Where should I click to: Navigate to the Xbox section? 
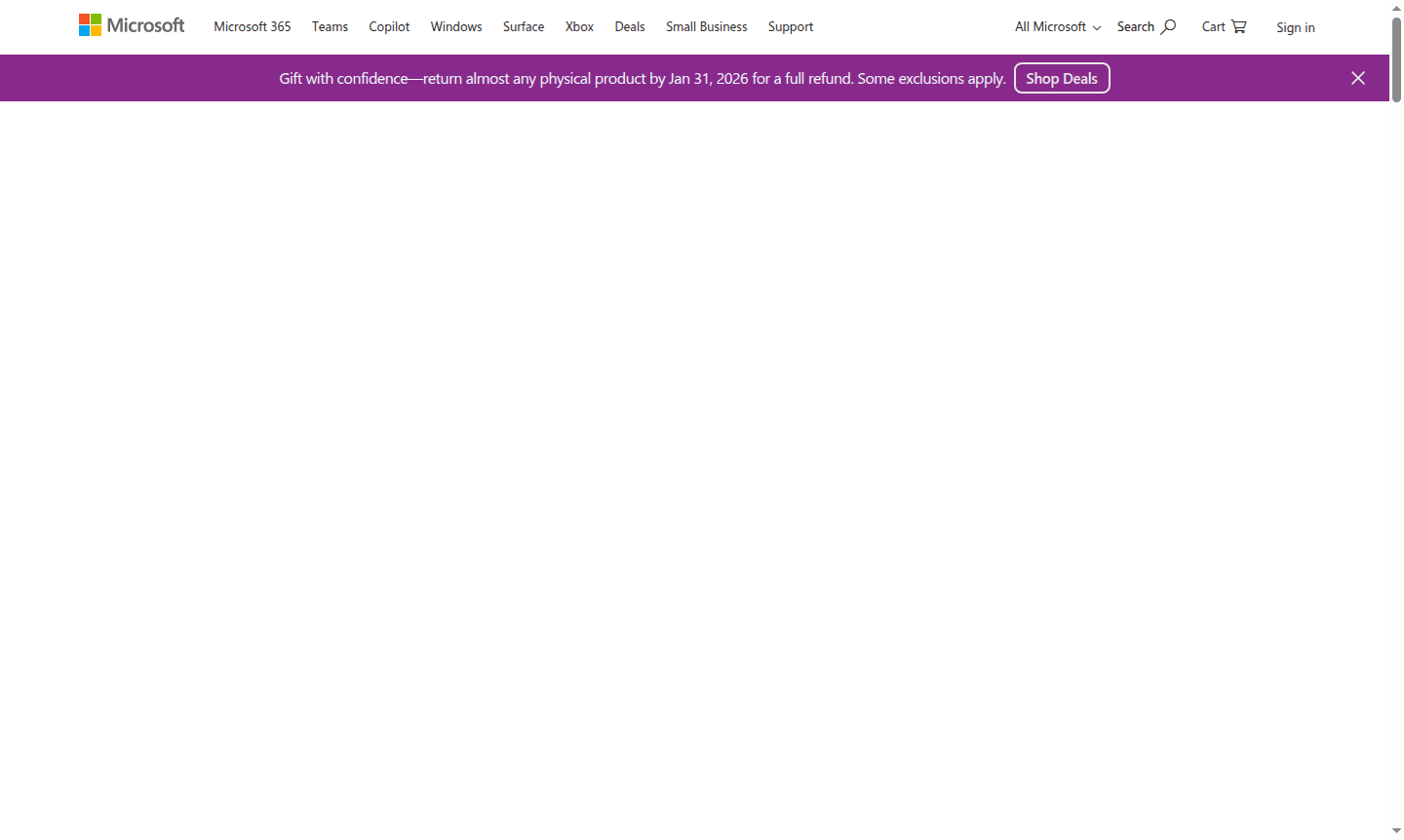[579, 26]
